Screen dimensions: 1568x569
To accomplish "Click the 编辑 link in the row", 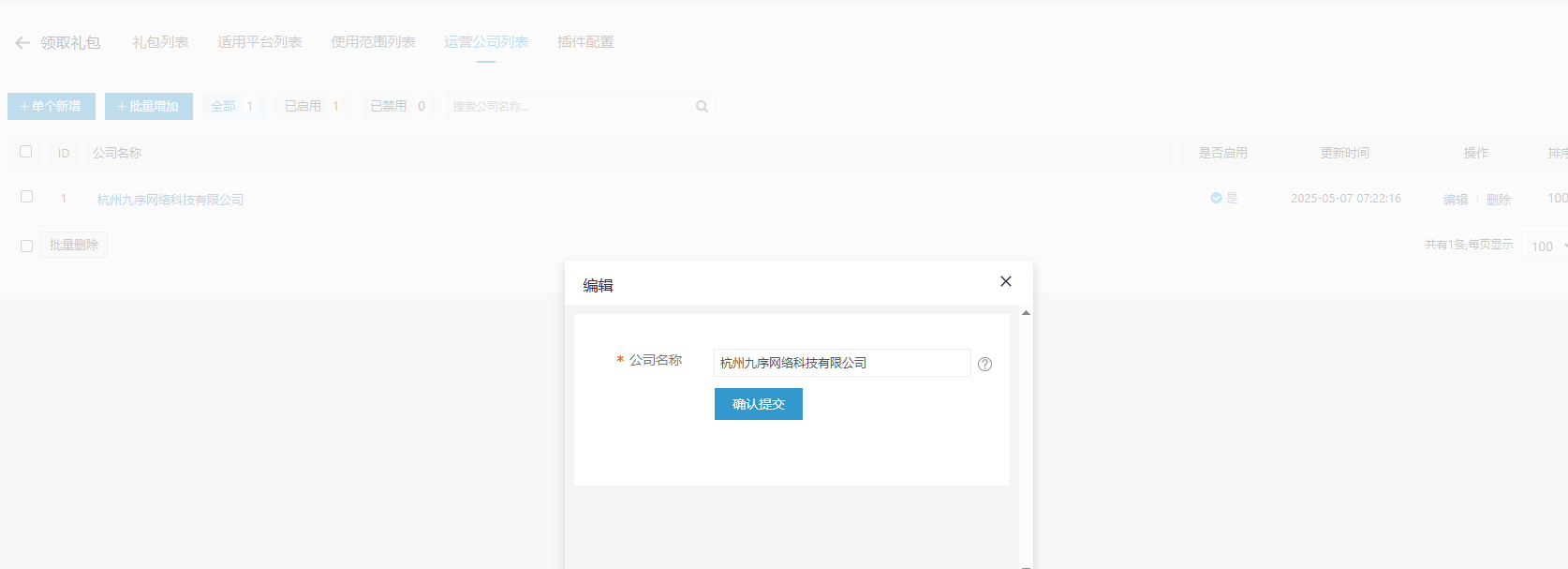I will 1456,200.
